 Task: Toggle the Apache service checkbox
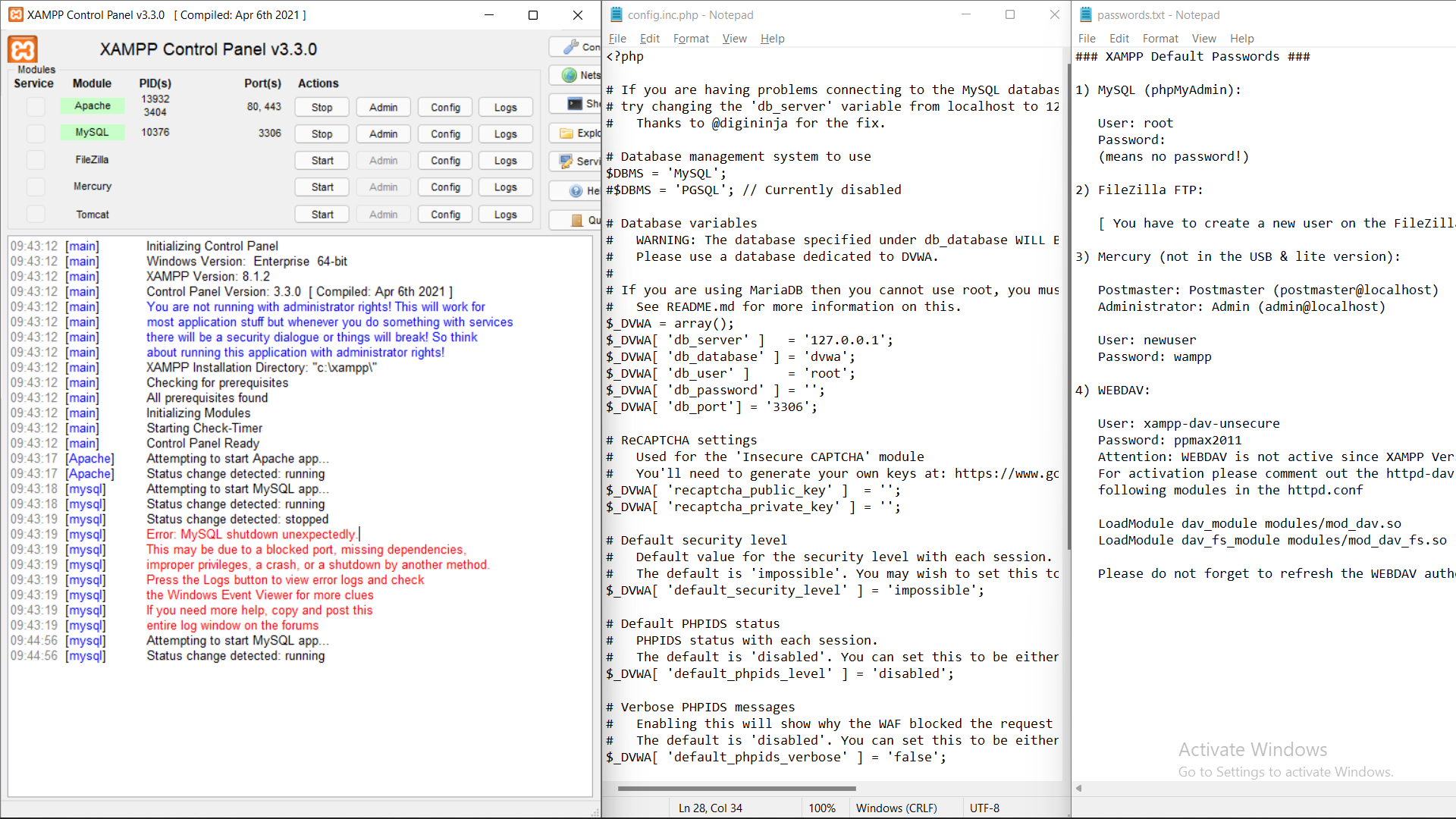point(36,107)
